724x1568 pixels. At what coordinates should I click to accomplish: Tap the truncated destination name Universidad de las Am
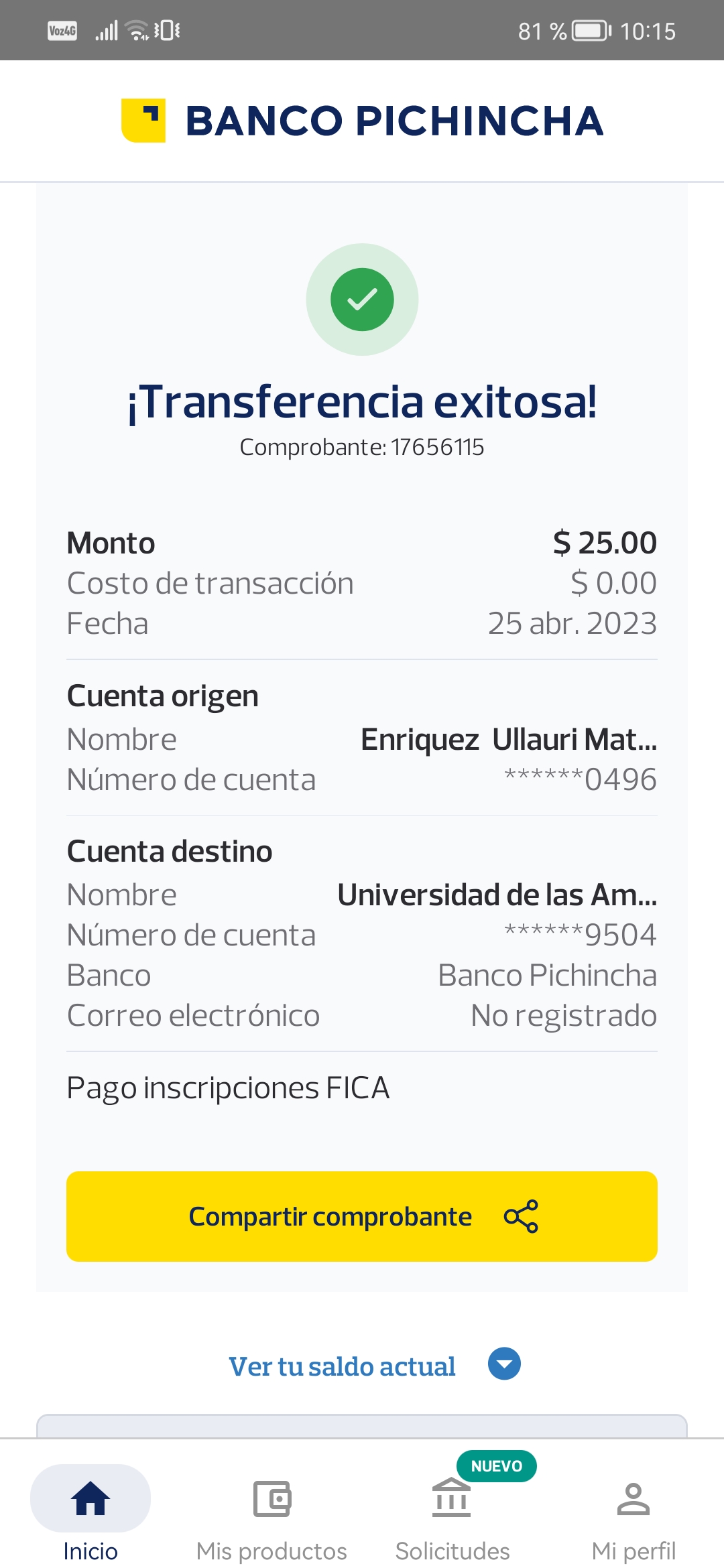click(x=497, y=895)
